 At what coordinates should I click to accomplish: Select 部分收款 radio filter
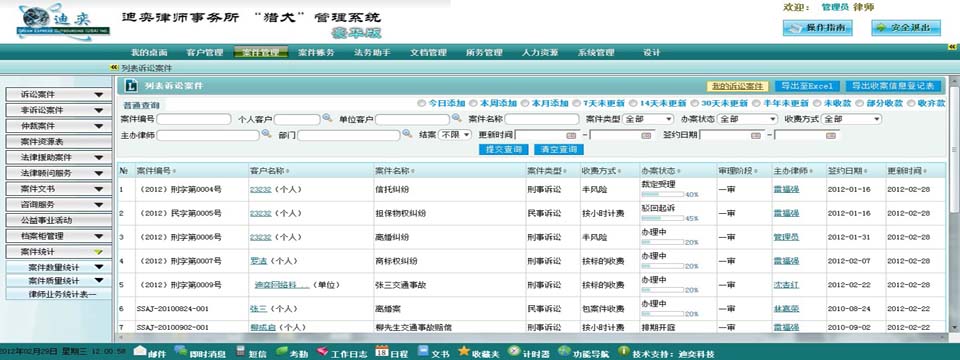click(859, 103)
